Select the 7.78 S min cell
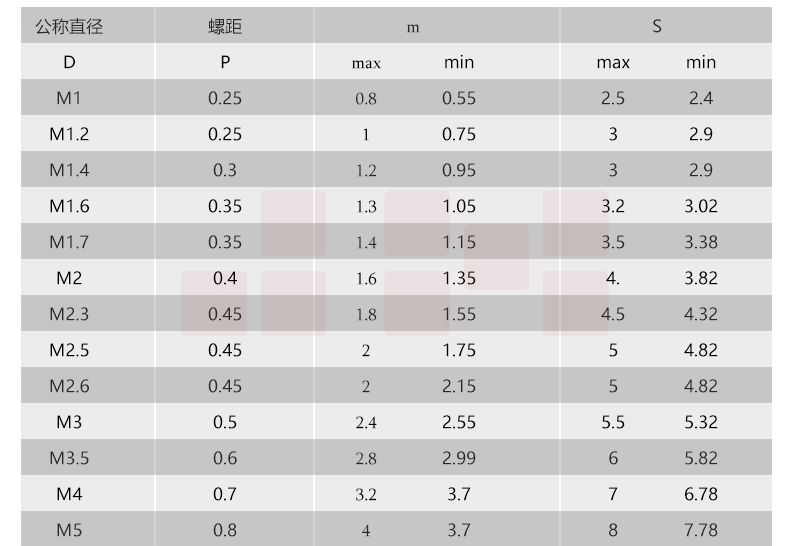790x546 pixels. tap(701, 530)
